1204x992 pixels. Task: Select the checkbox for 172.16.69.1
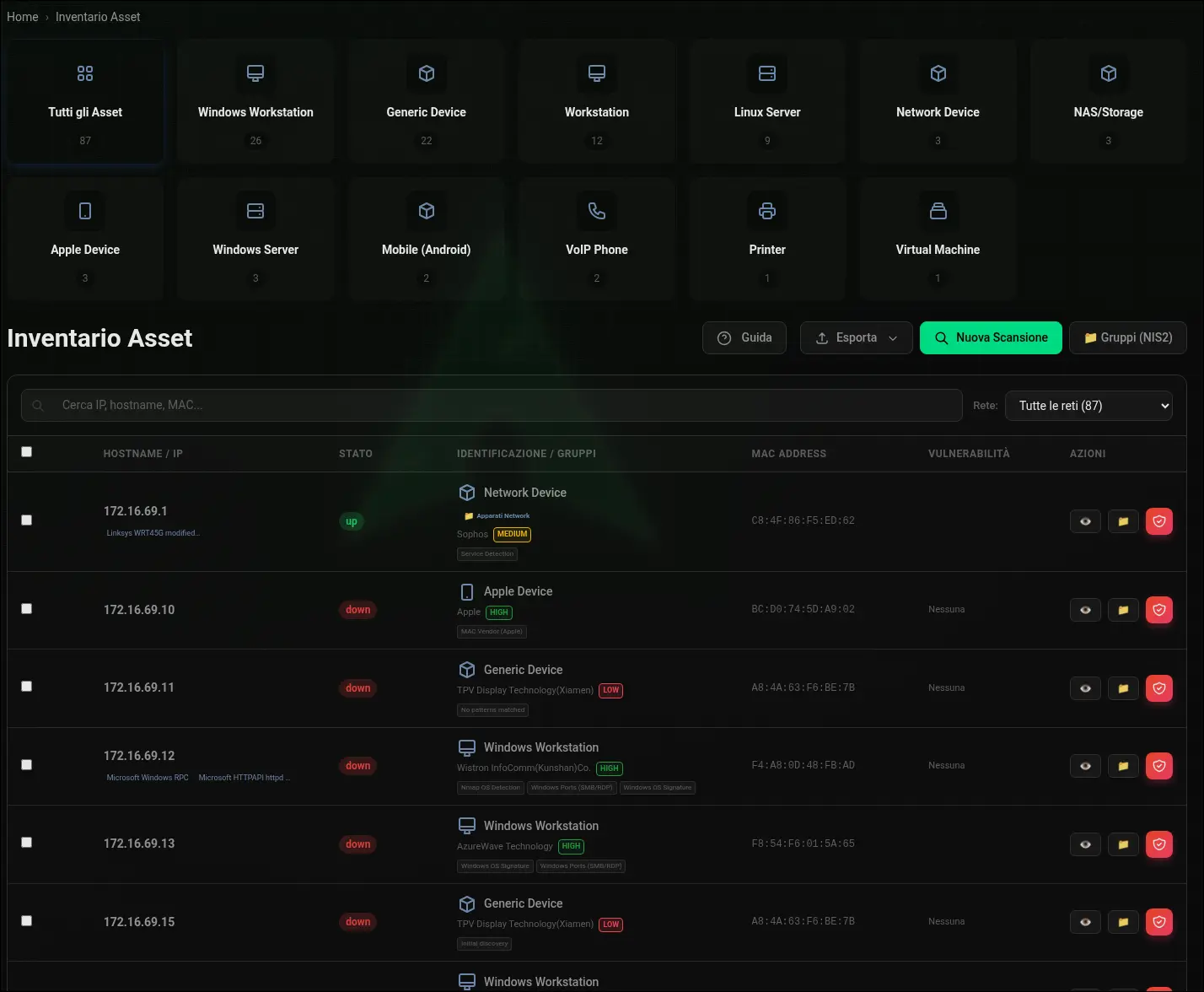pos(27,520)
